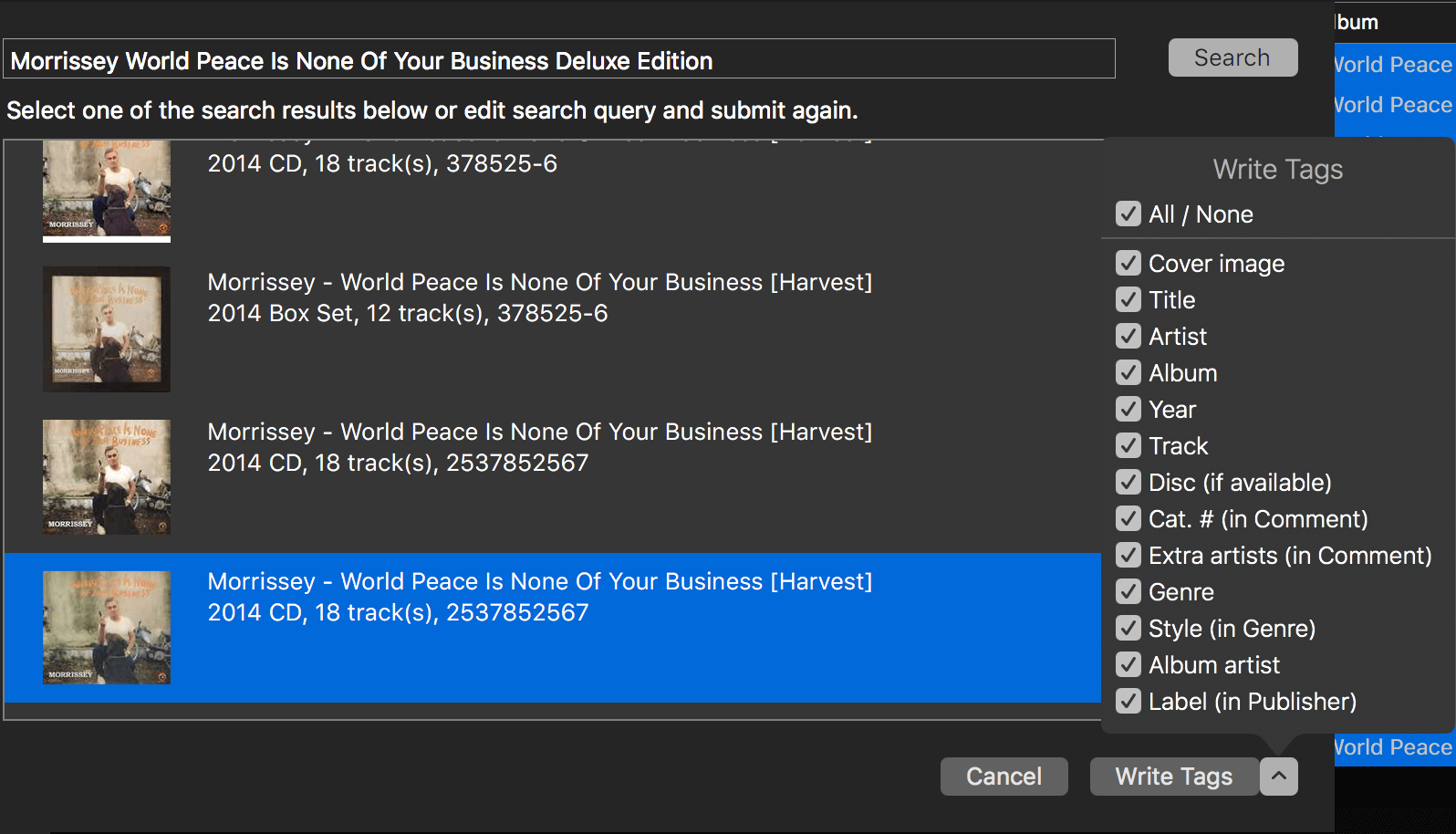Screen dimensions: 1456x834
Task: Click the Box Set result cover thumbnail
Action: point(107,329)
